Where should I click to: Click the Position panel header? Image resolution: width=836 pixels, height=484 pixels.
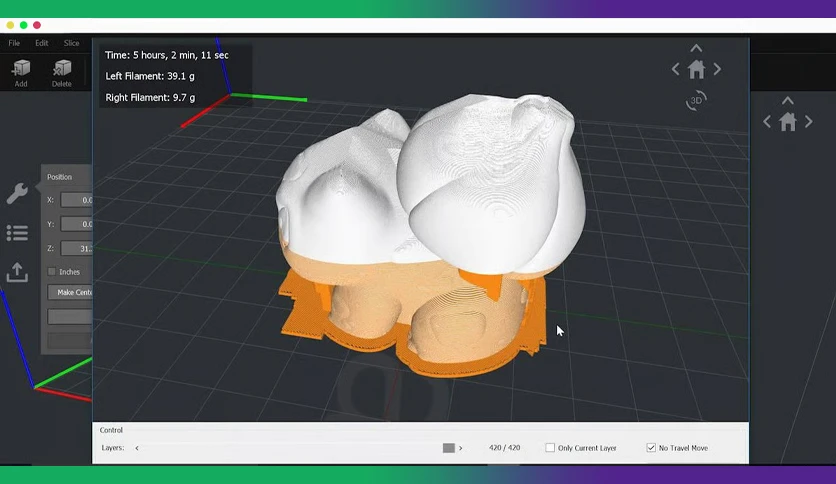tap(59, 177)
